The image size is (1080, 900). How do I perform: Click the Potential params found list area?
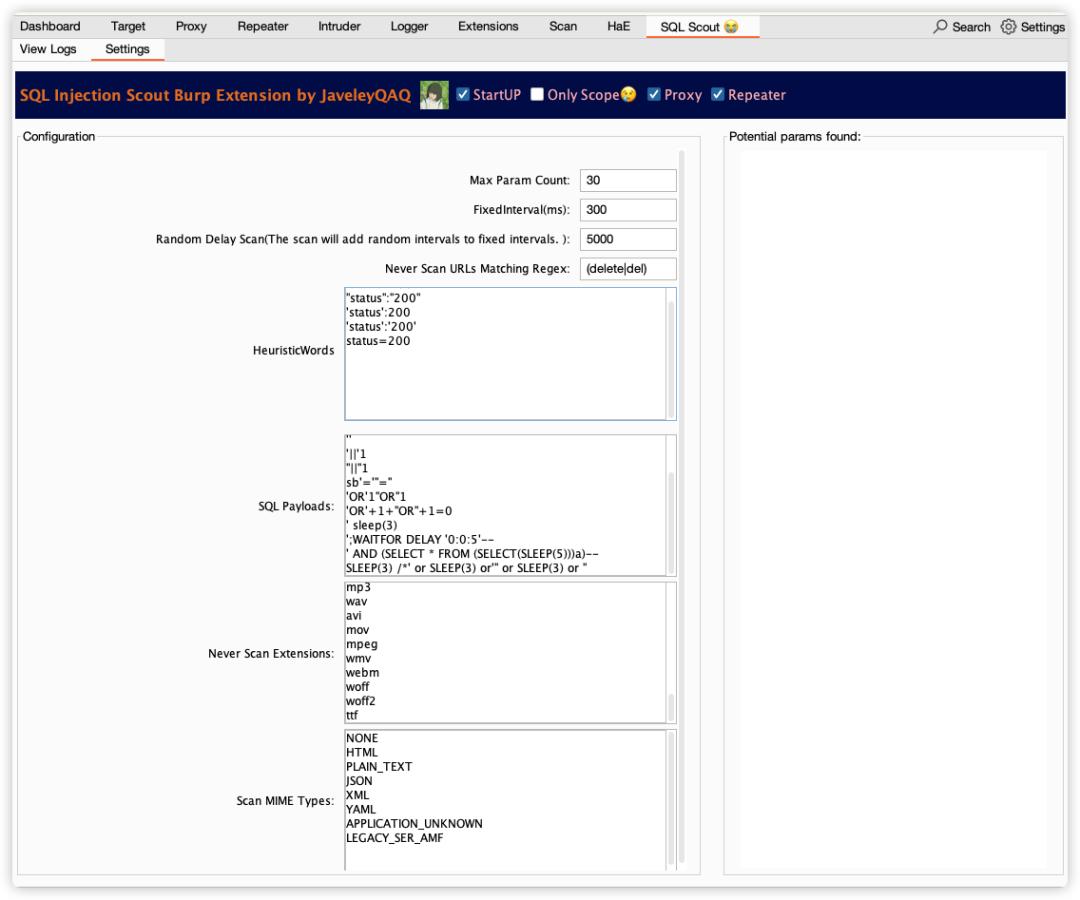point(893,509)
